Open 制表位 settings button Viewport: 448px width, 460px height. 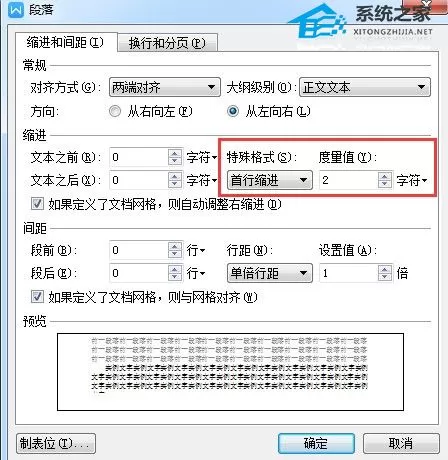[x=56, y=443]
